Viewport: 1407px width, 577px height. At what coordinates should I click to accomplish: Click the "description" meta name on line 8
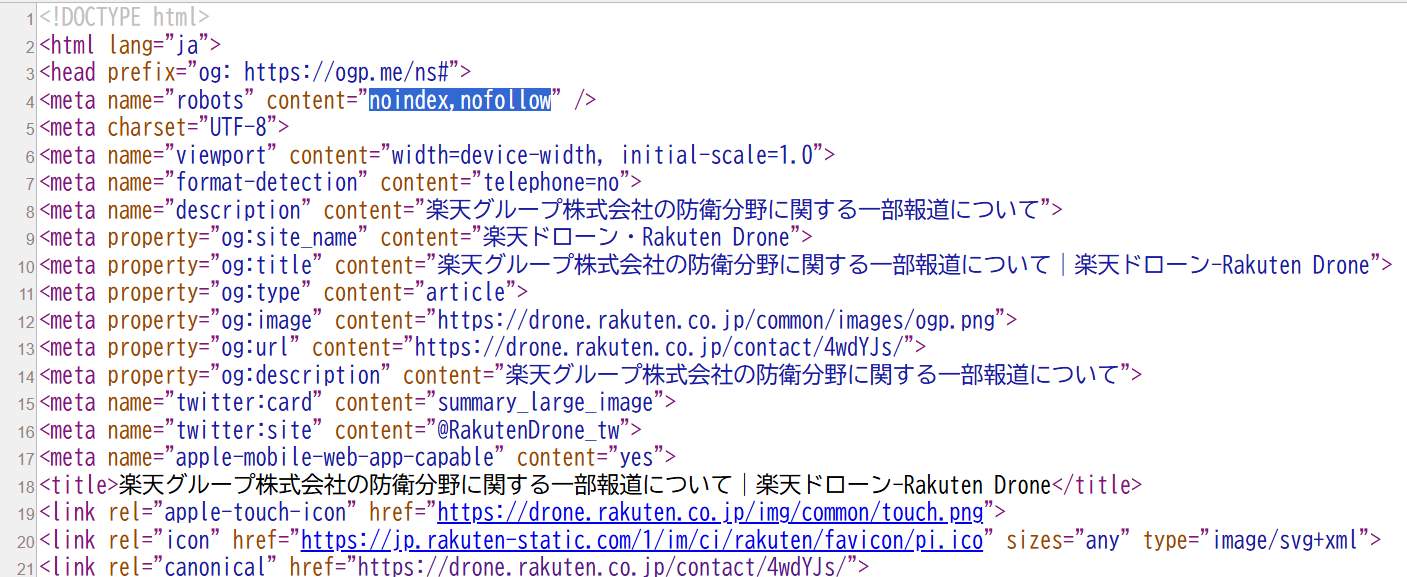tap(237, 210)
